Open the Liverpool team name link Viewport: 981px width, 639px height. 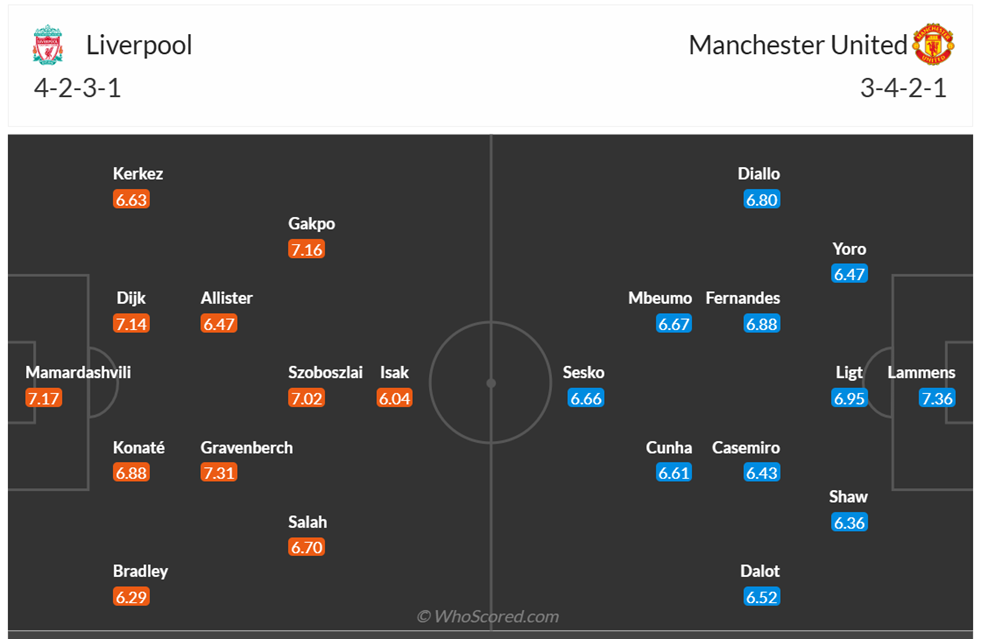tap(139, 45)
